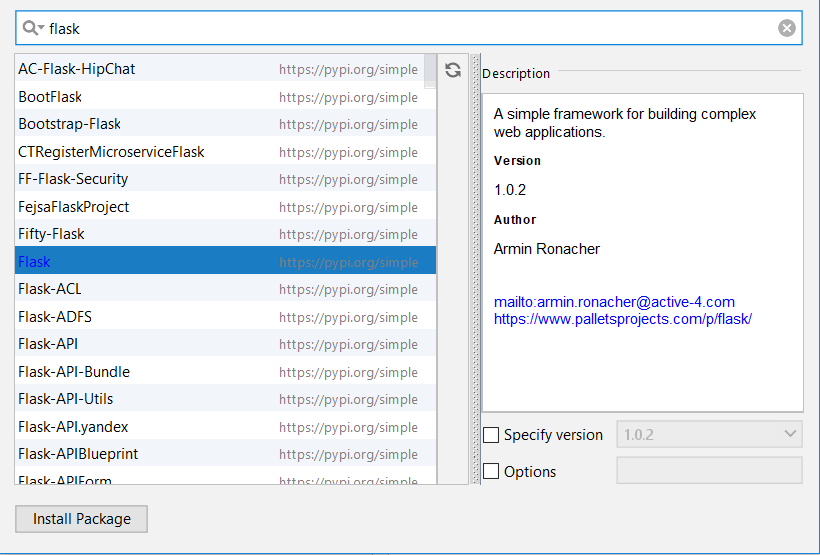Image resolution: width=820 pixels, height=555 pixels.
Task: Select Flask-API-Utils package row
Action: click(225, 399)
